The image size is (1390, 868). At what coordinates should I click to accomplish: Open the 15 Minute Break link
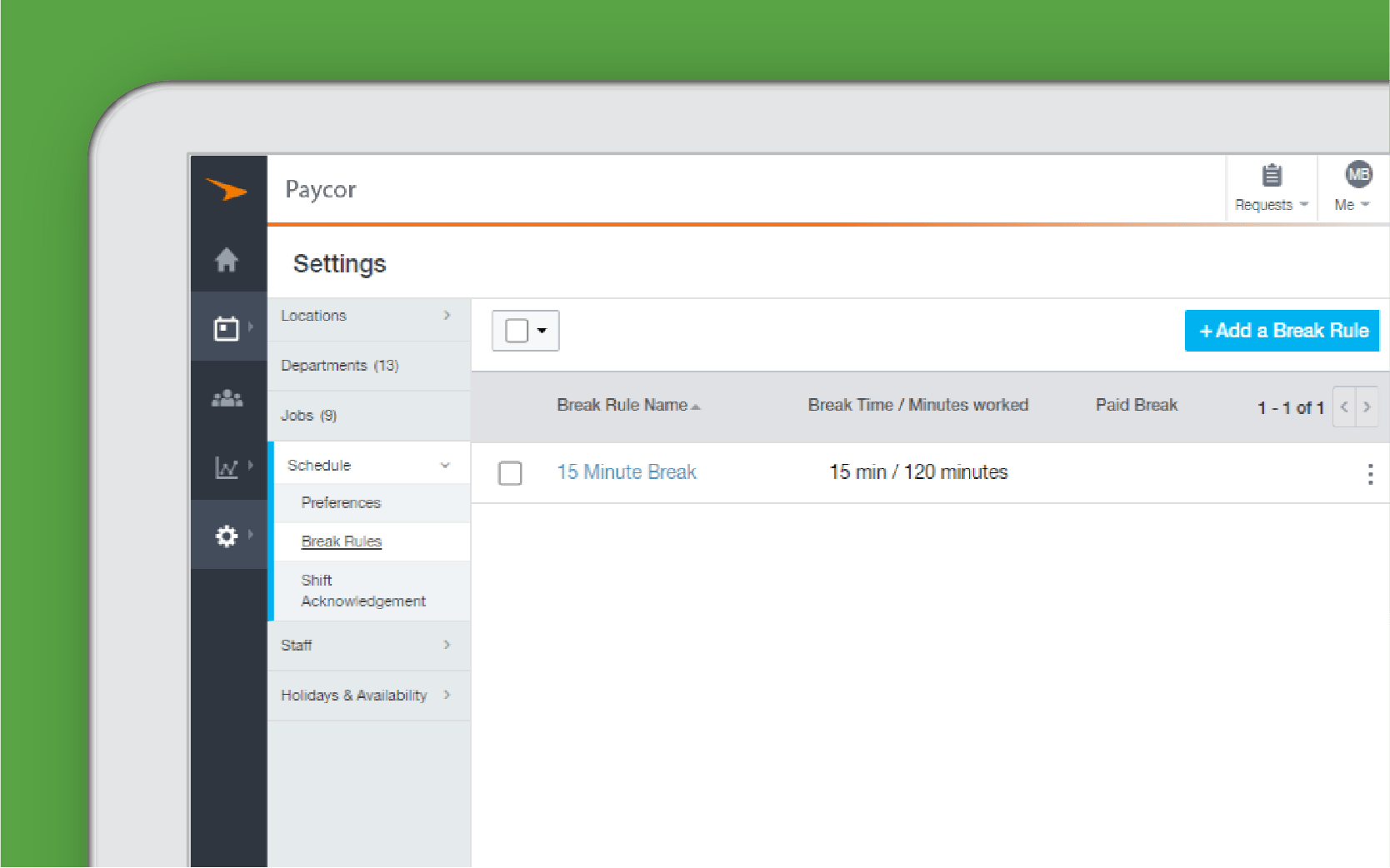click(627, 472)
